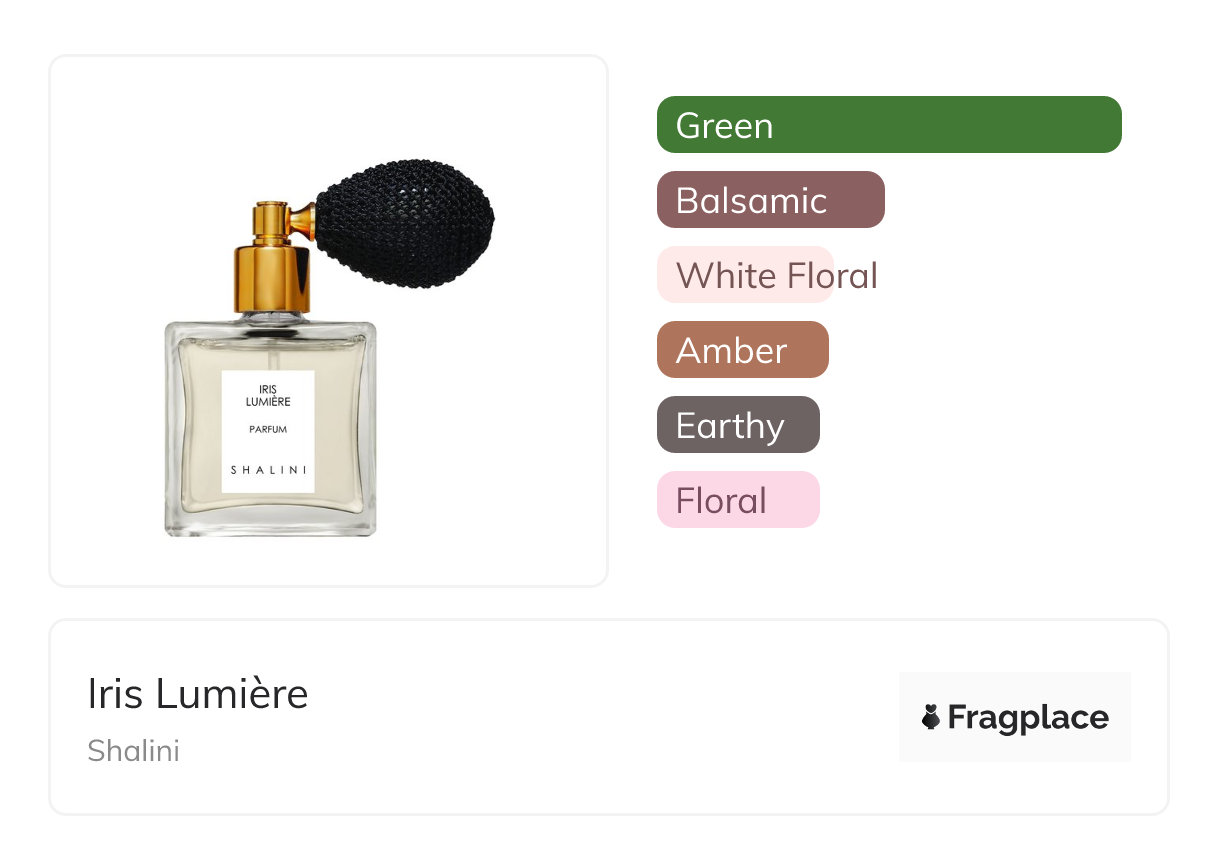Click the Fragplace wordmark text

coord(1028,718)
